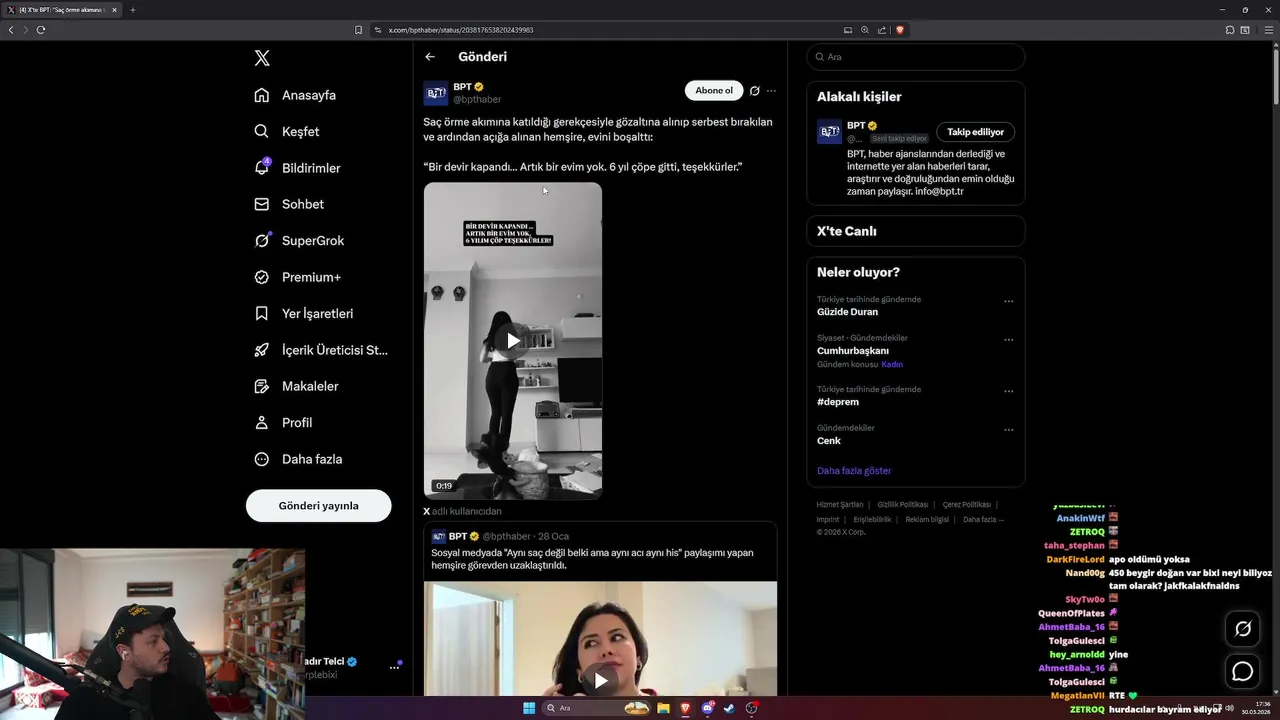
Task: Click the İçerik Üreticisi rocket icon
Action: (x=262, y=350)
